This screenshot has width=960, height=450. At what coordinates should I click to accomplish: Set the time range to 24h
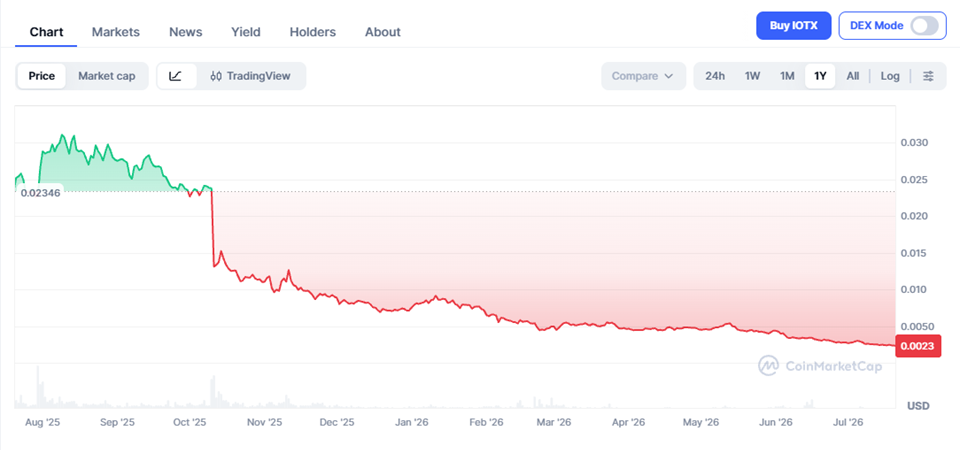click(715, 76)
